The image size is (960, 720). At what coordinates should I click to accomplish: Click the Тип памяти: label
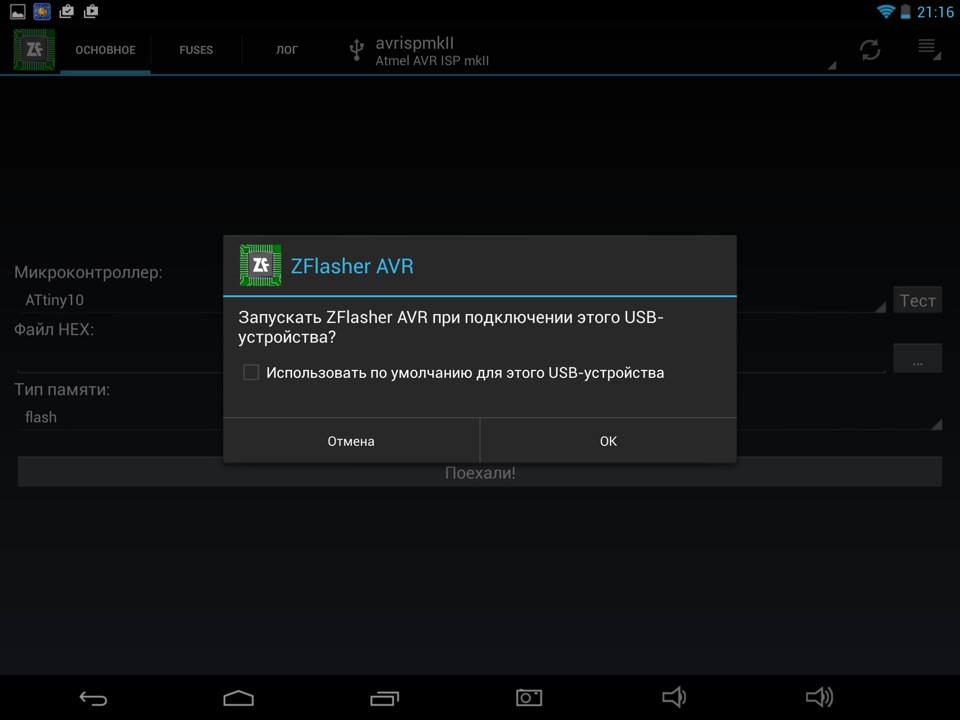click(62, 389)
